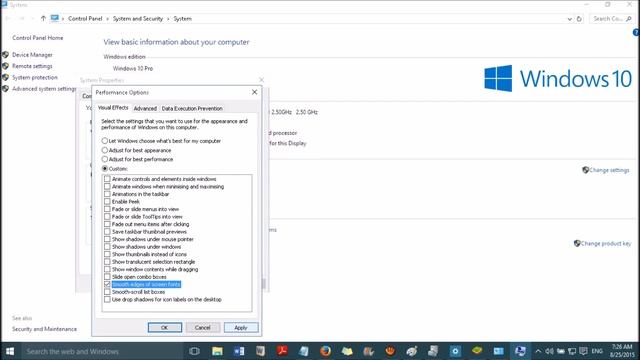Click Apply in Performance Options
Image resolution: width=640 pixels, height=360 pixels.
[x=241, y=327]
